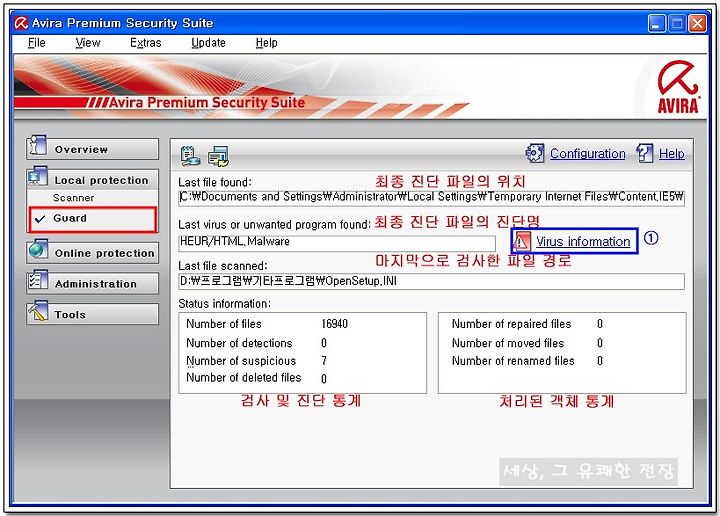Click the Number of files value 16940
Viewport: 720px width, 516px height.
(x=334, y=324)
